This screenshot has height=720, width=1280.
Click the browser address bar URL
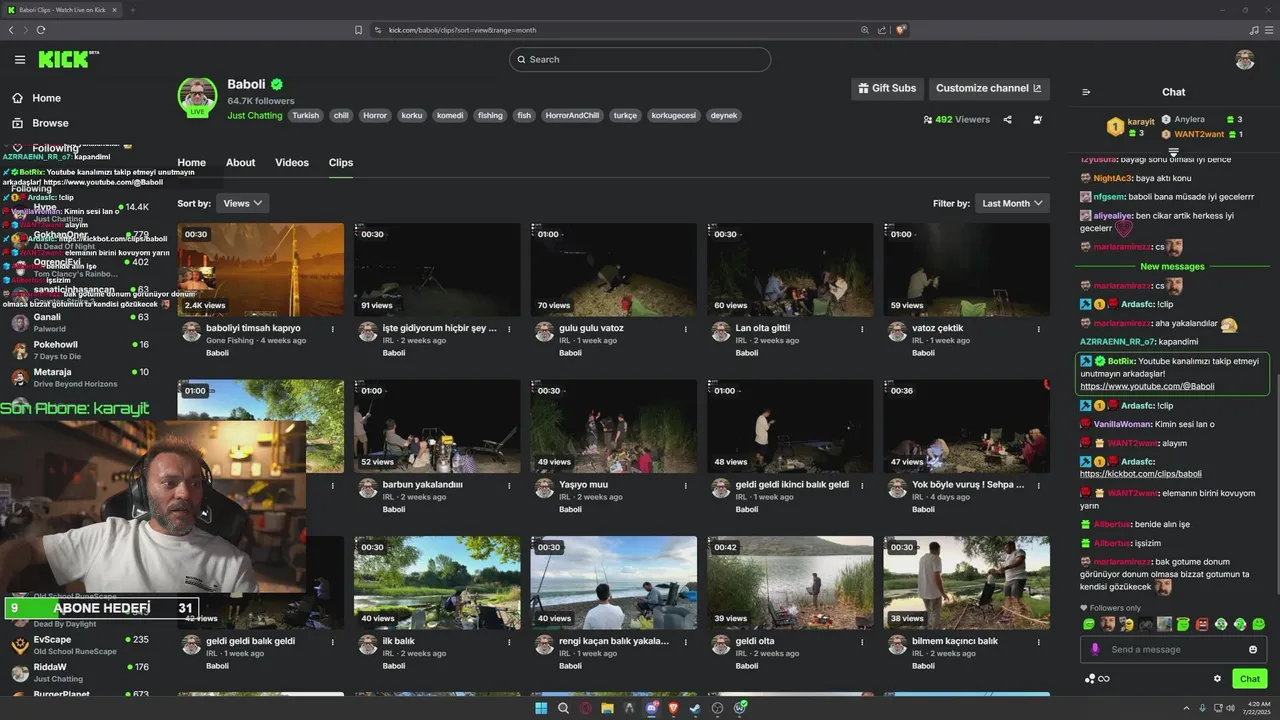pyautogui.click(x=462, y=30)
